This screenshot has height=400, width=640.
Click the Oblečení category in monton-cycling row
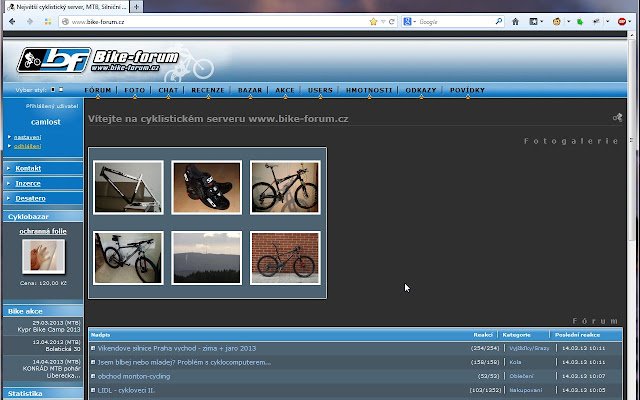point(521,376)
